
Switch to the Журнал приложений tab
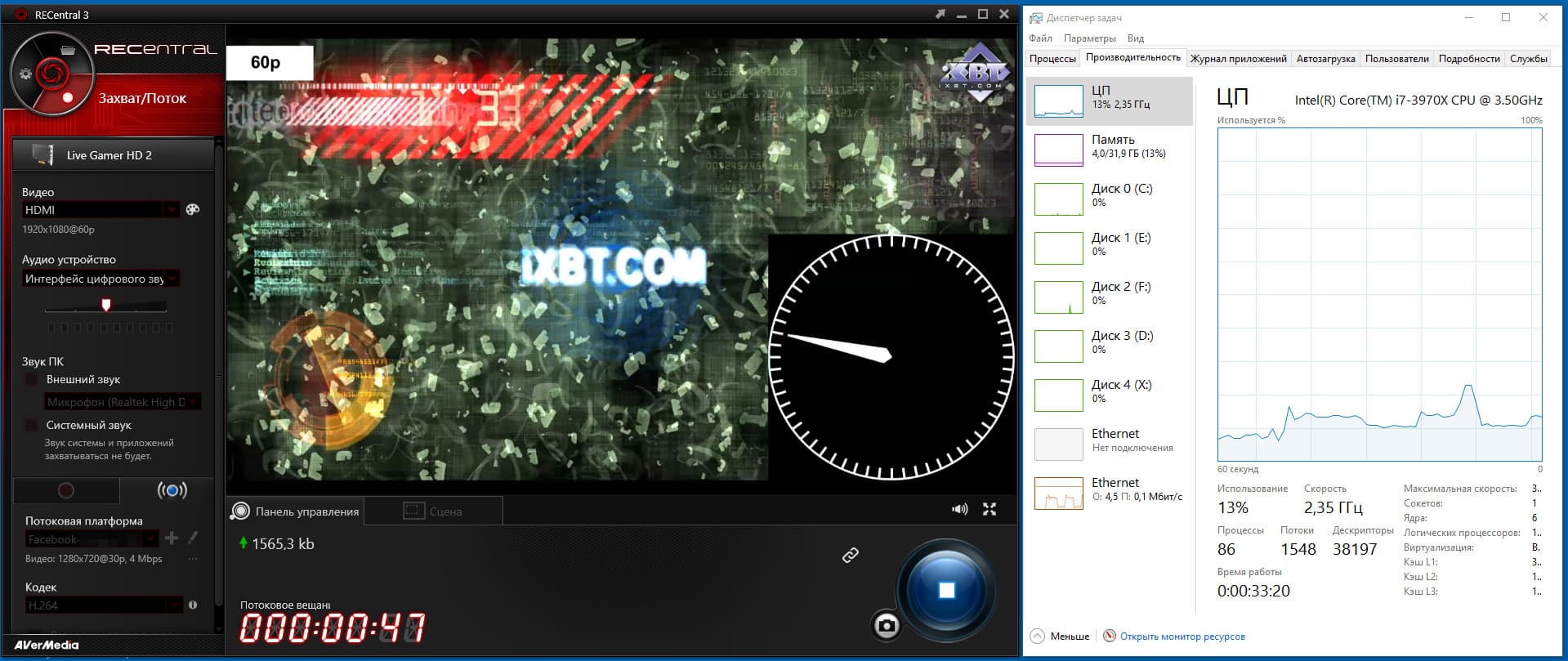(x=1239, y=59)
